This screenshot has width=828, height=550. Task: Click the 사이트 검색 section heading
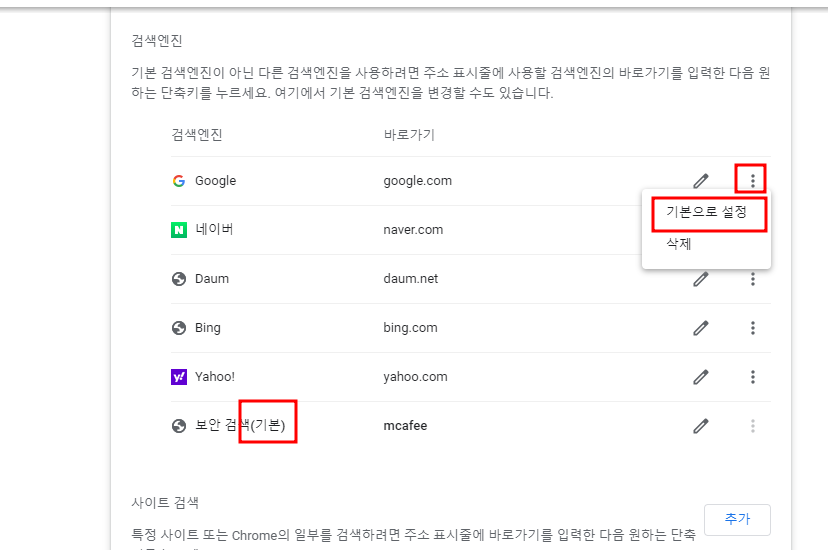(x=165, y=502)
